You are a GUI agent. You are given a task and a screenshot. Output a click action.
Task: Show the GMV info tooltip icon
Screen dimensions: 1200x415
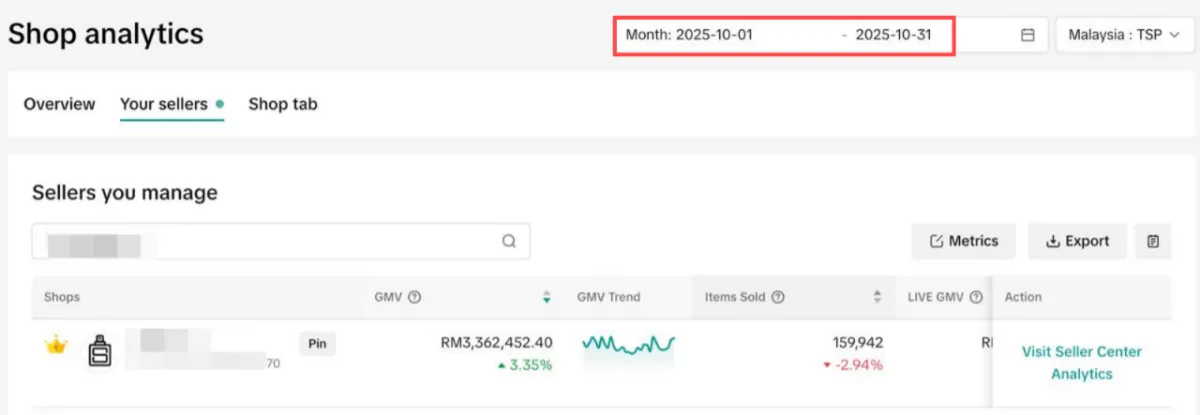tap(414, 297)
